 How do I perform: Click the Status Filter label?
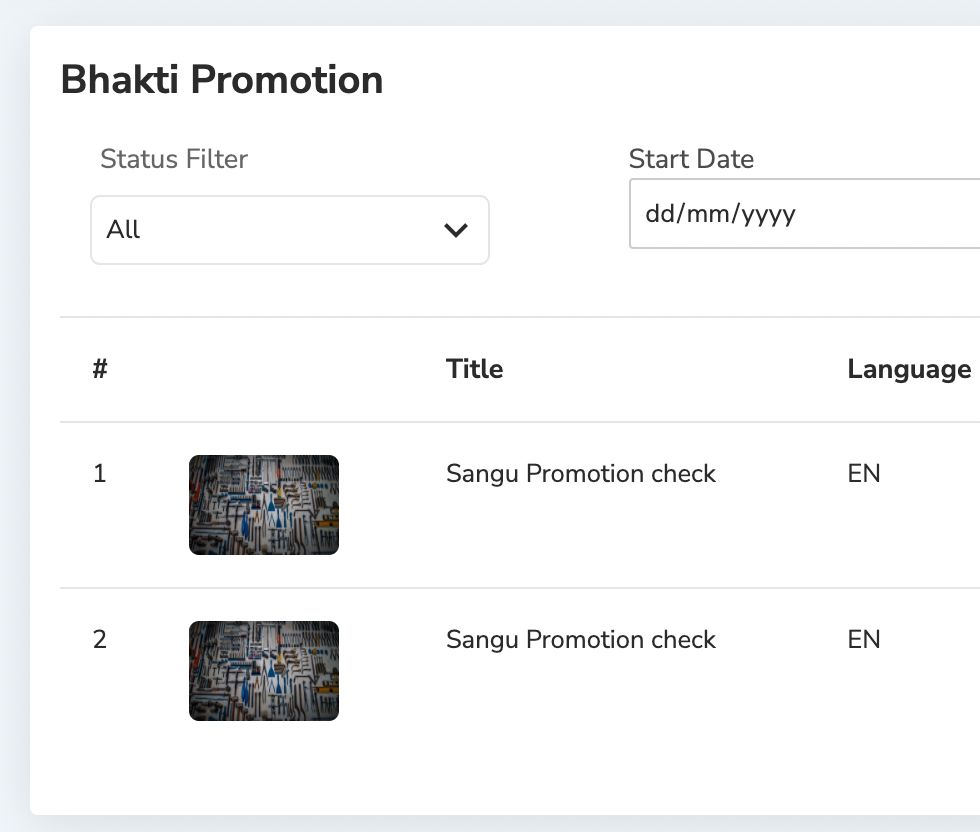tap(174, 159)
